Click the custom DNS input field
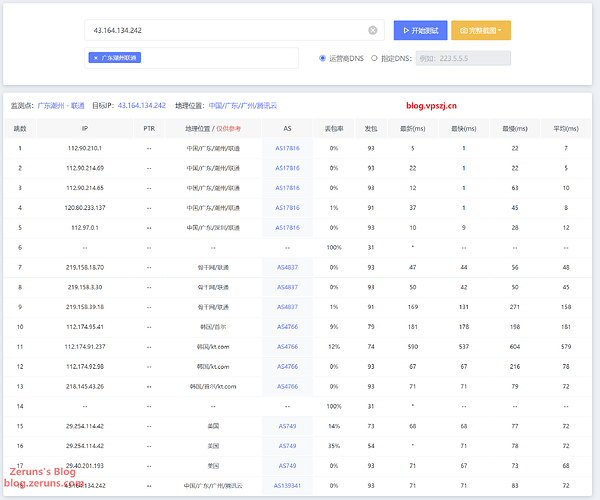 pyautogui.click(x=455, y=58)
